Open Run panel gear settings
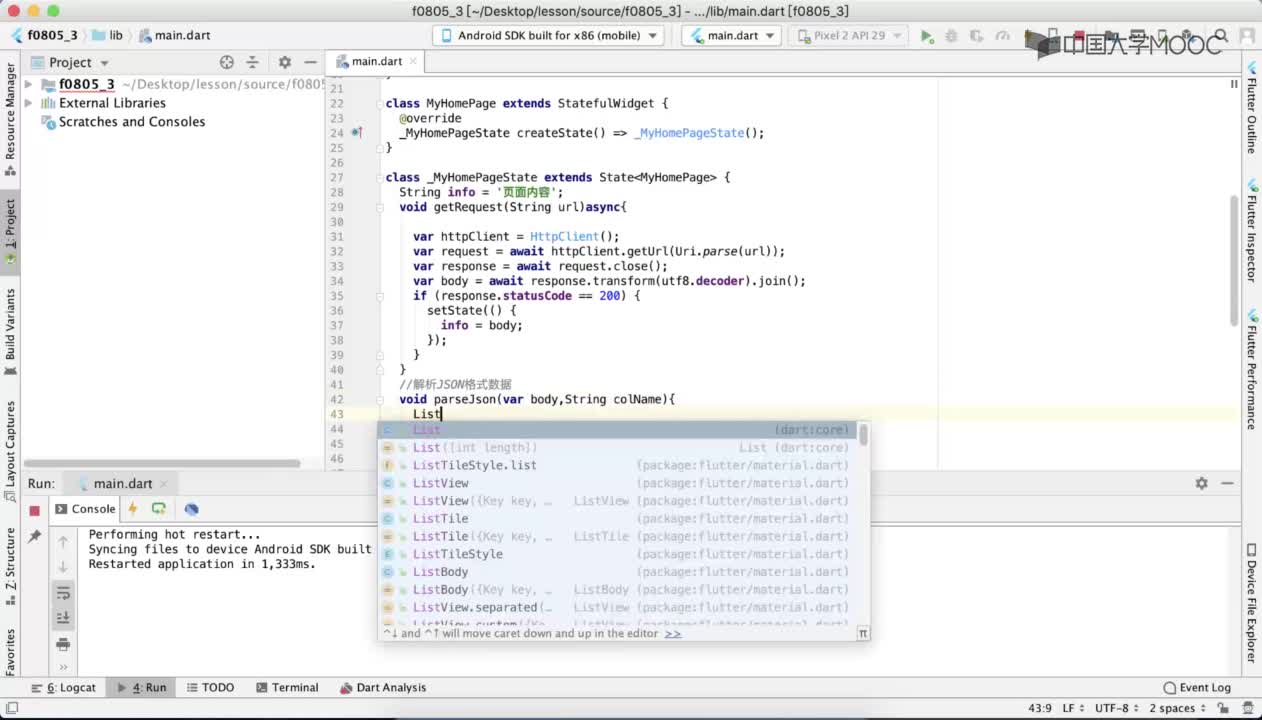 [x=1202, y=483]
